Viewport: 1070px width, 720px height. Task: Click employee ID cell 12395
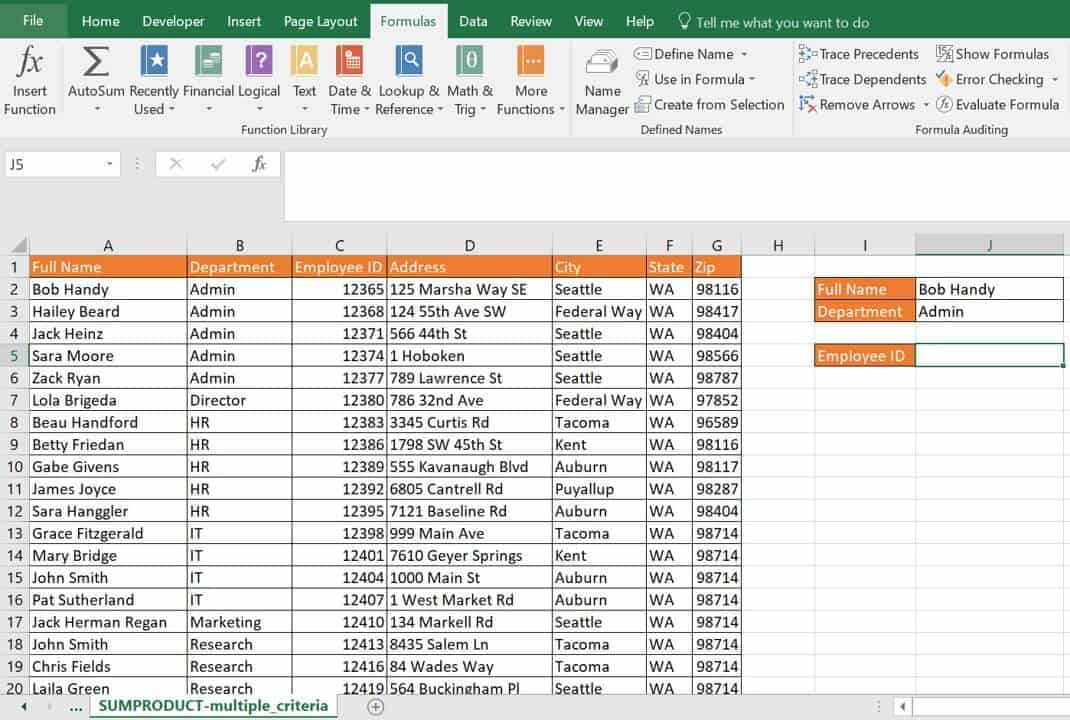[339, 511]
